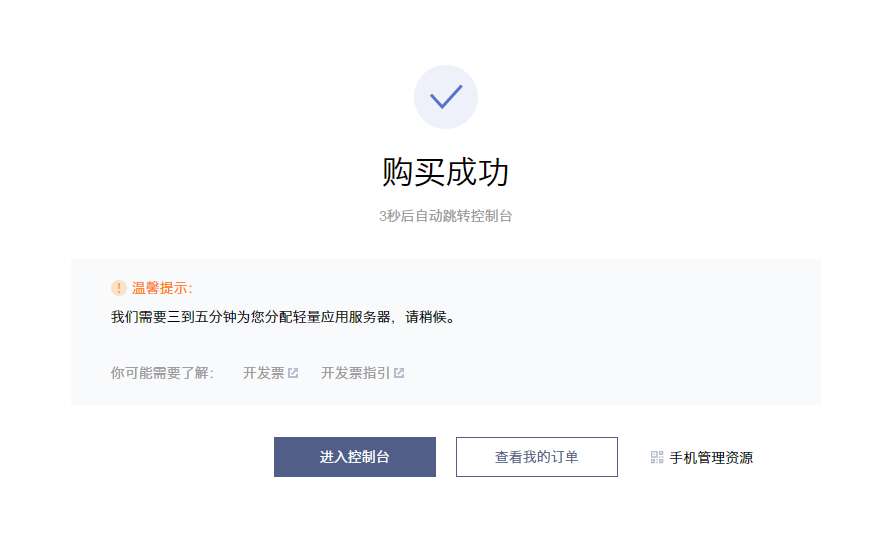
Task: Select the 手机管理资源 option
Action: pos(711,458)
